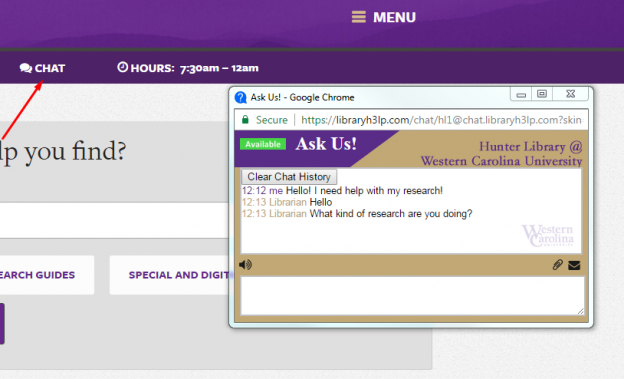Viewport: 624px width, 379px height.
Task: Click the paperclip attach file icon
Action: (x=558, y=265)
